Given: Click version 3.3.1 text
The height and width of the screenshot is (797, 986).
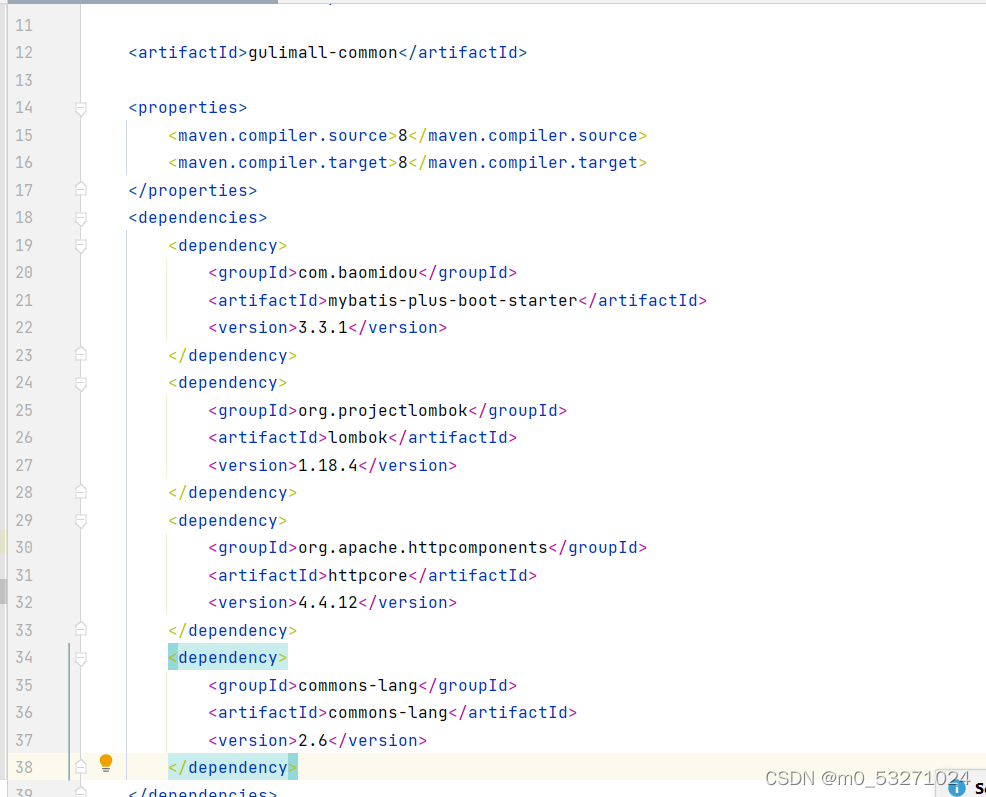Looking at the screenshot, I should [323, 328].
